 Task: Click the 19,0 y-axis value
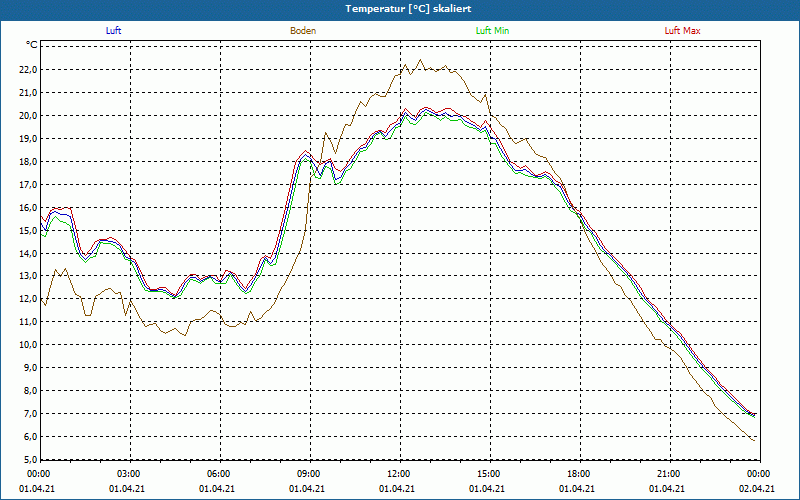(x=28, y=138)
